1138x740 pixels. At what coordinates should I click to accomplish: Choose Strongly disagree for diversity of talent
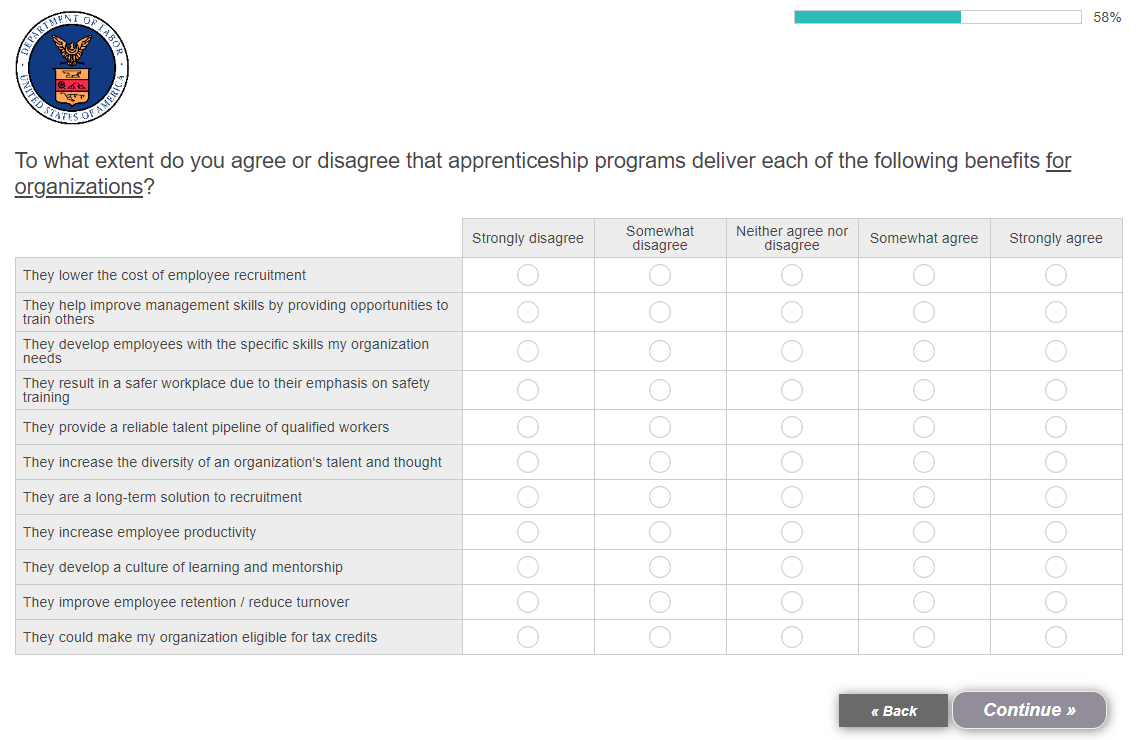[x=528, y=462]
